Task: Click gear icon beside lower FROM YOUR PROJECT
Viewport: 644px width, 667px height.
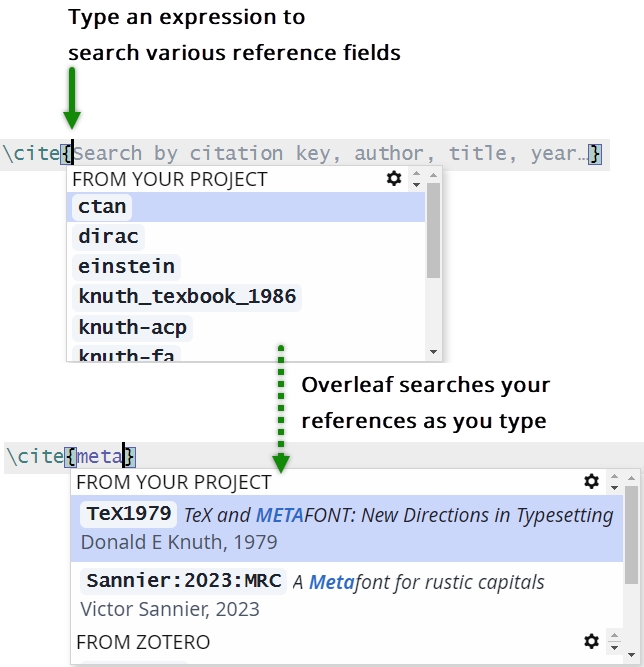Action: (591, 482)
